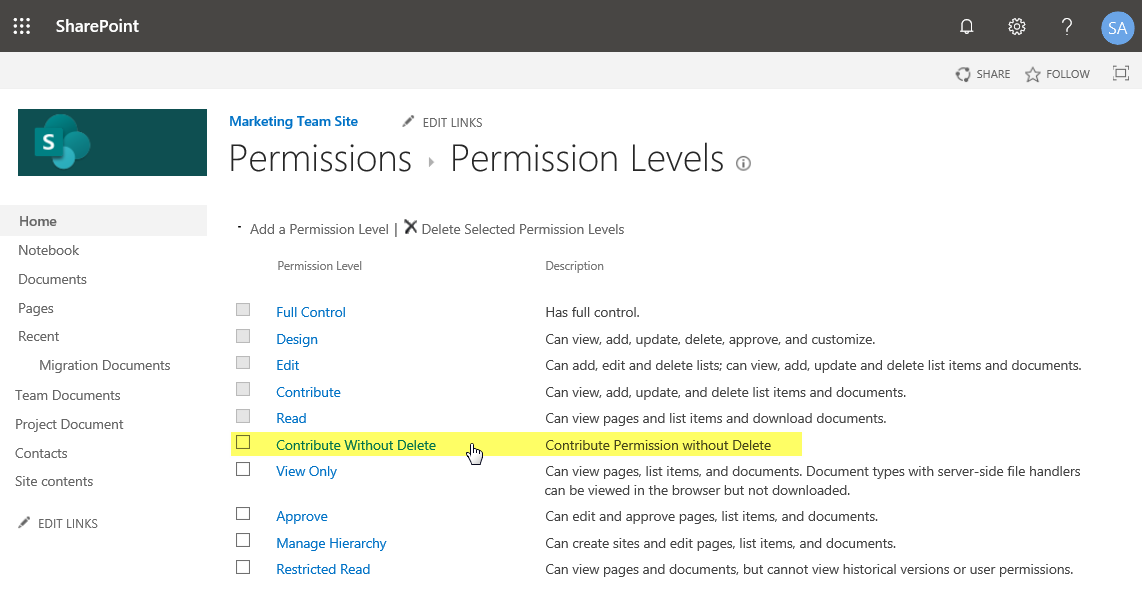1142x600 pixels.
Task: Check the Full Control checkbox
Action: pos(243,309)
